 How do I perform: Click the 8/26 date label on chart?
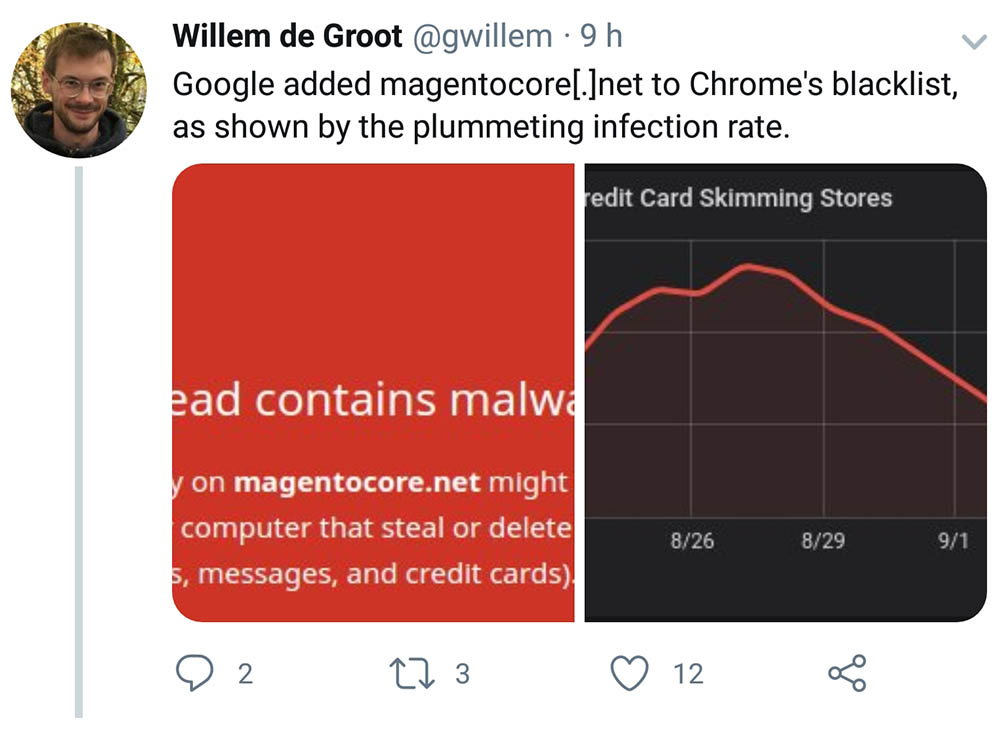point(692,541)
